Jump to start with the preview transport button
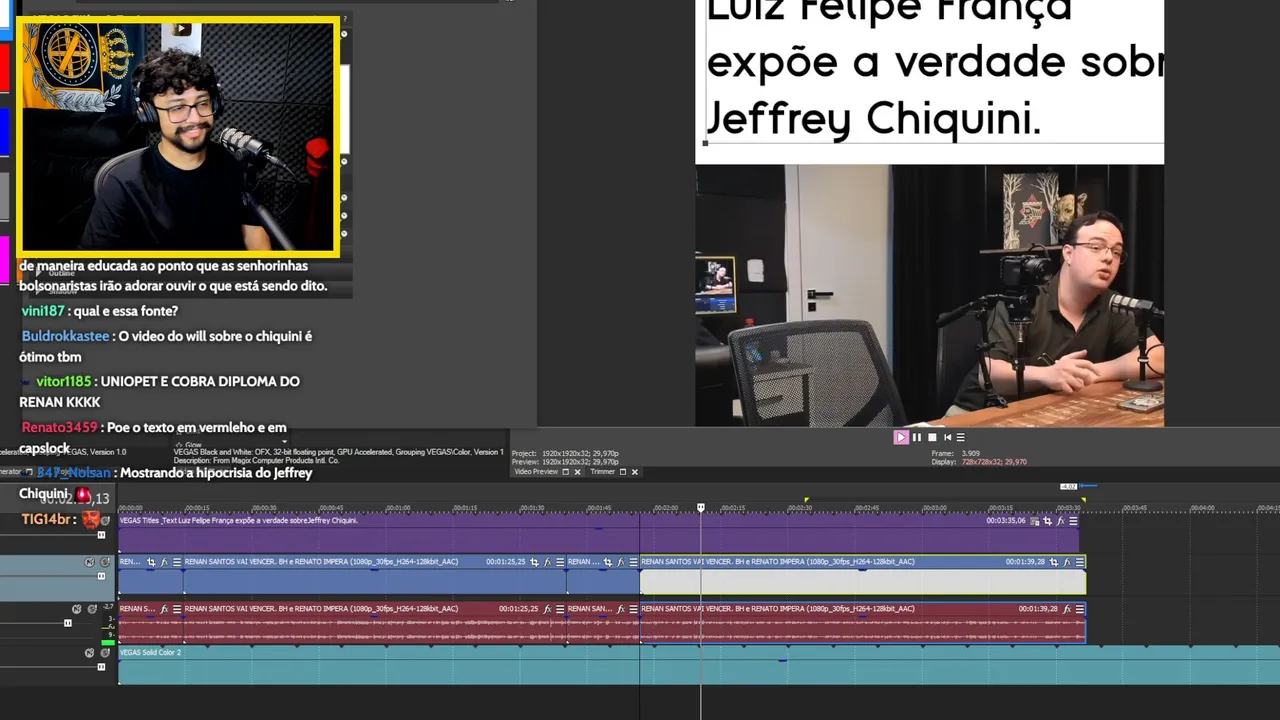Screen dimensions: 1280x720 point(947,437)
